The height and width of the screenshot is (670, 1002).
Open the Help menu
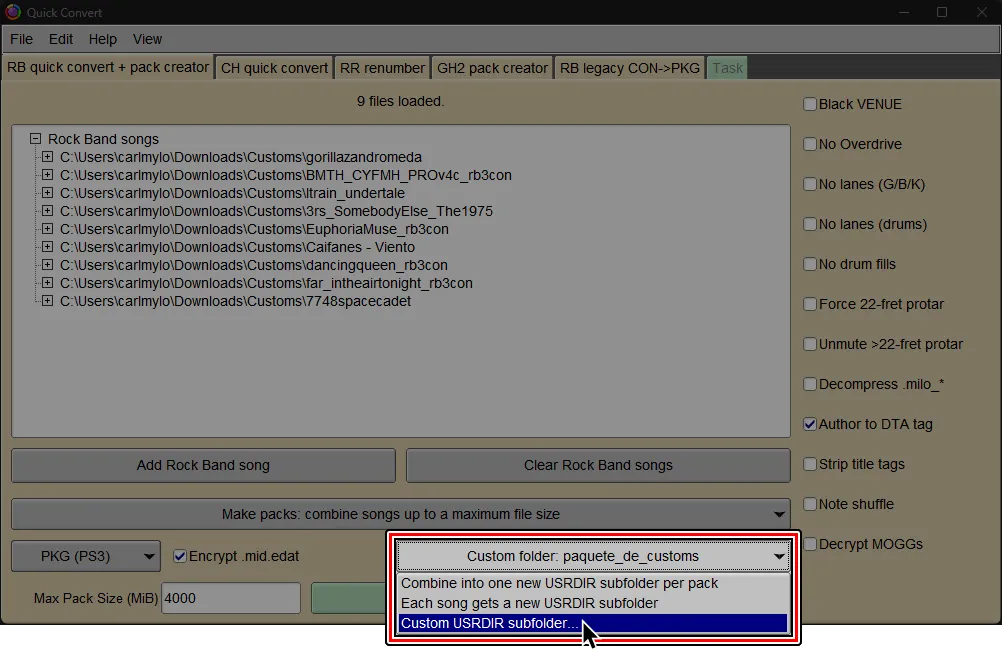tap(102, 39)
